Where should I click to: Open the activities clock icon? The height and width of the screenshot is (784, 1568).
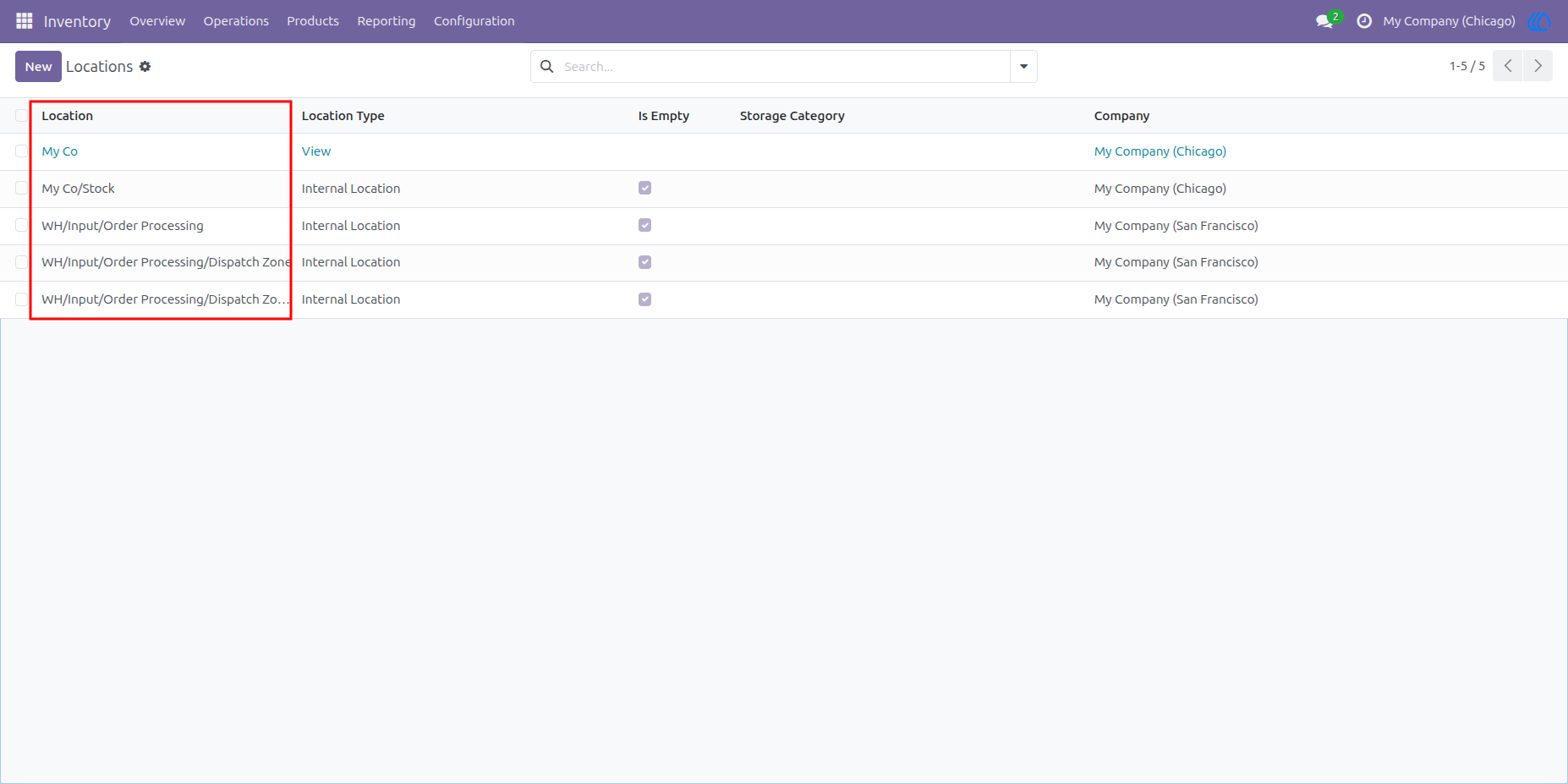coord(1364,21)
